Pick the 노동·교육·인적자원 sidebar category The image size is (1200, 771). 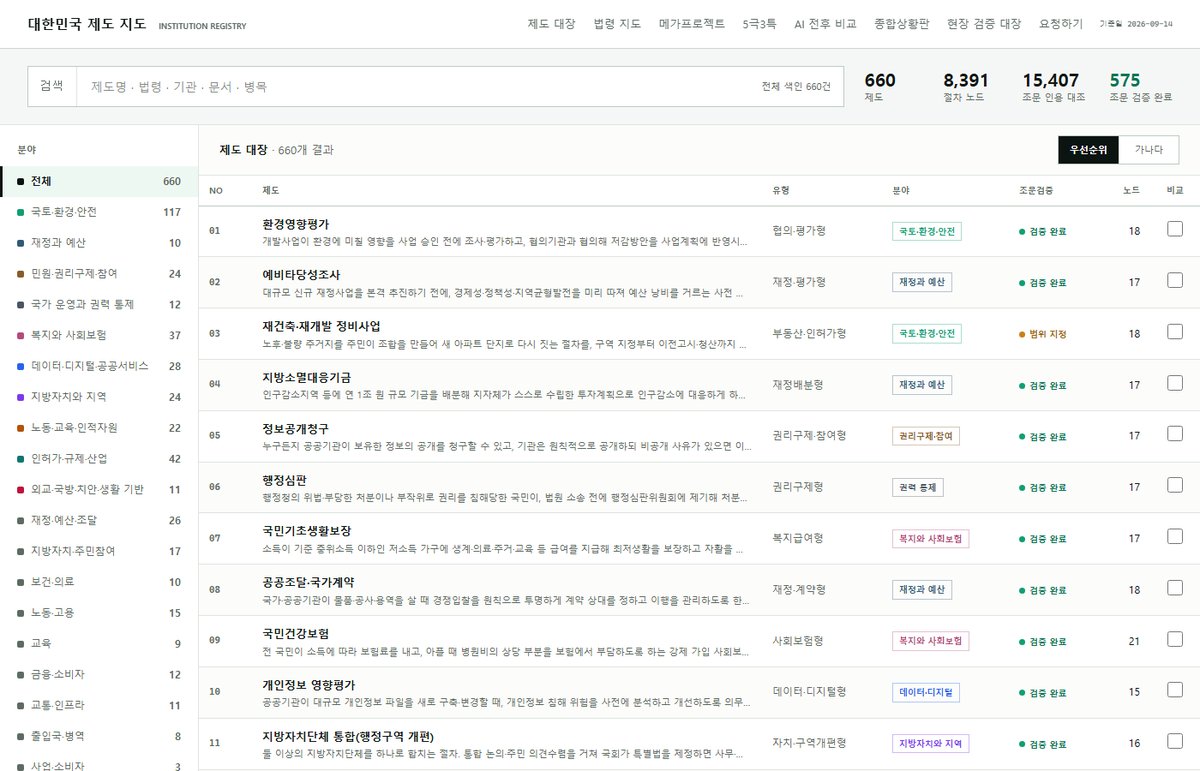[x=99, y=428]
